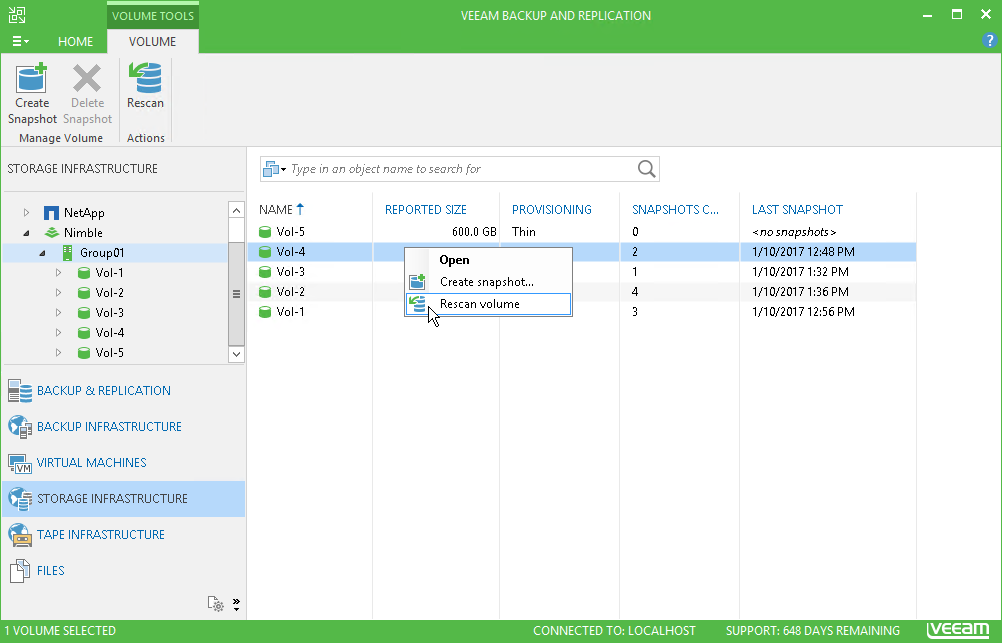The image size is (1002, 643).
Task: Expand Vol-1 in the tree
Action: 58,272
